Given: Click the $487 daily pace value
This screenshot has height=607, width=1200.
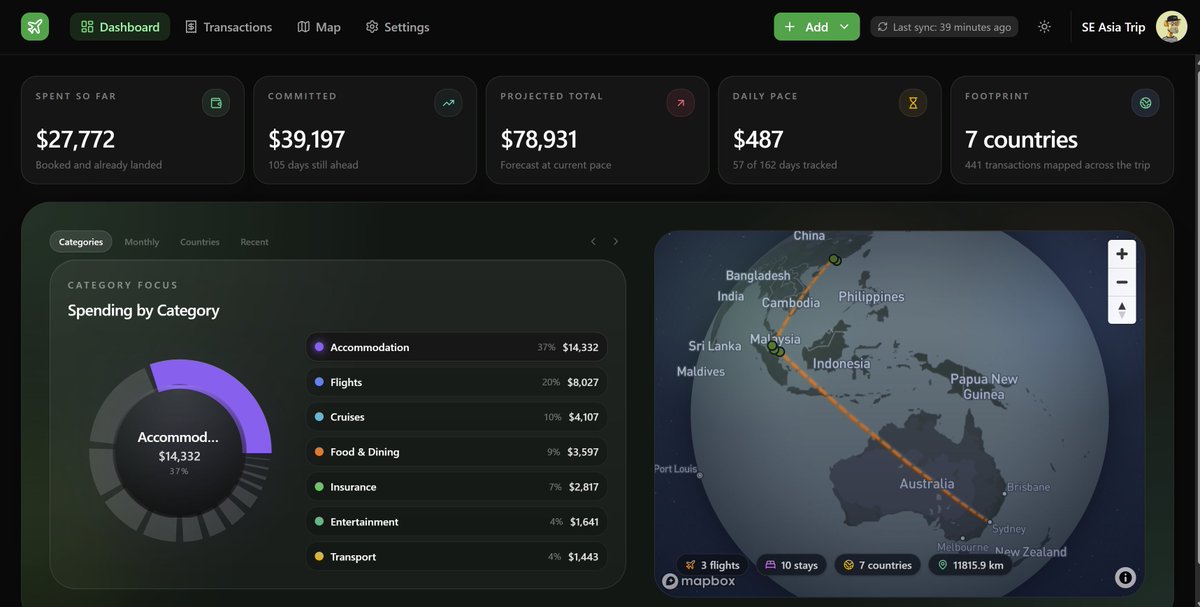Looking at the screenshot, I should (x=758, y=139).
